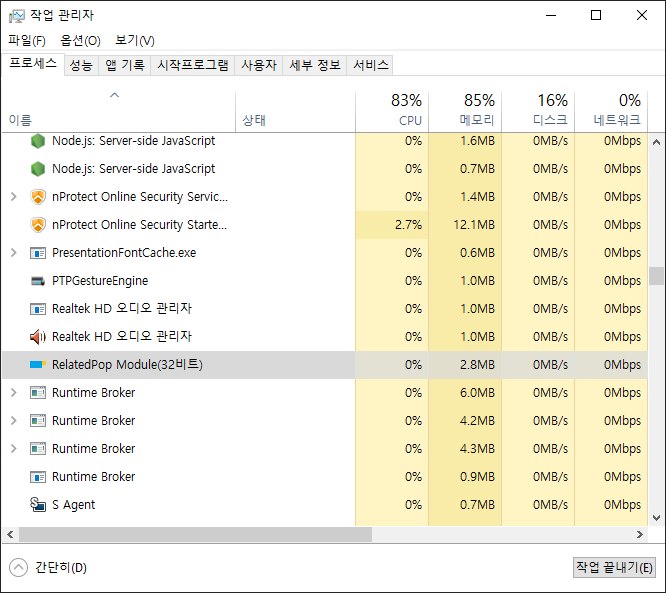Sort by the 디스크 column header
This screenshot has height=593, width=666.
(538, 111)
